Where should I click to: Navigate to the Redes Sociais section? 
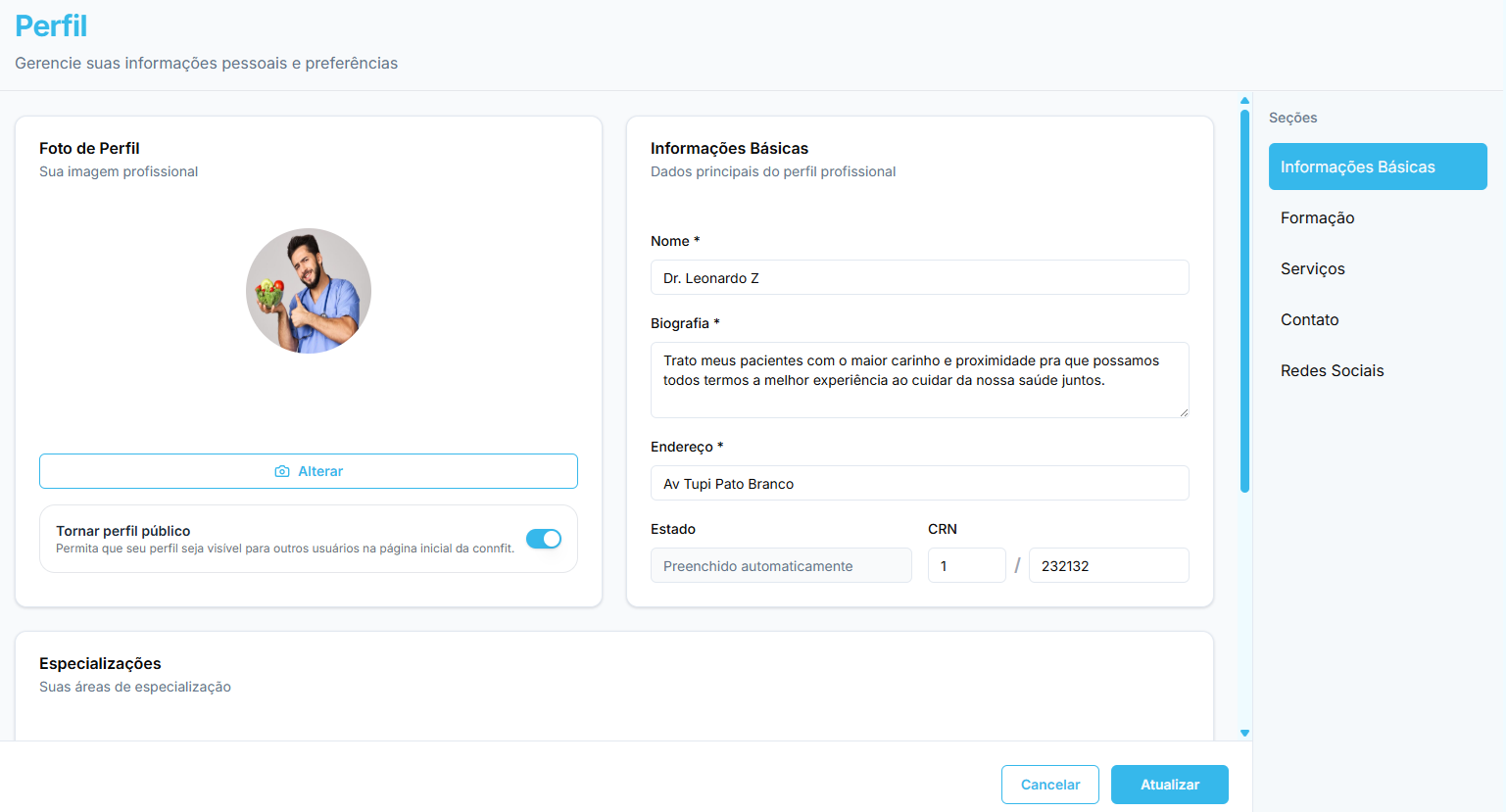pyautogui.click(x=1332, y=370)
